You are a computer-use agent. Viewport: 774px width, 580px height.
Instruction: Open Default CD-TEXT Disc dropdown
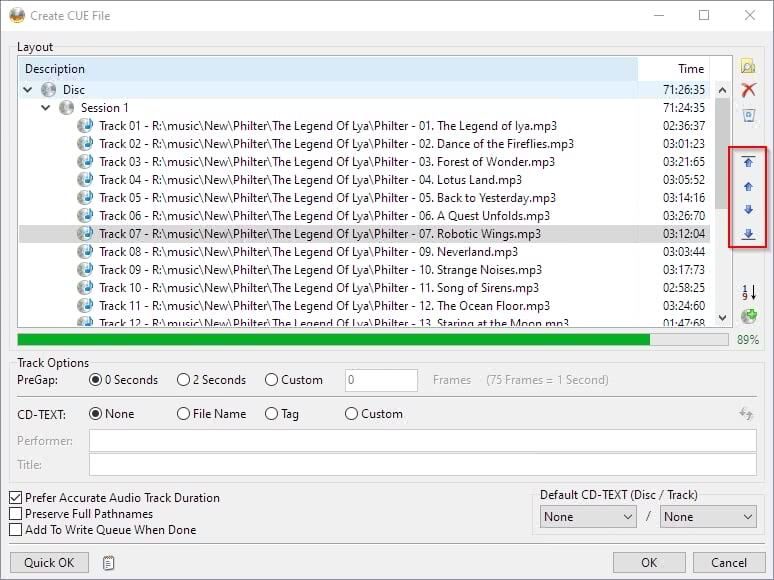pos(588,517)
